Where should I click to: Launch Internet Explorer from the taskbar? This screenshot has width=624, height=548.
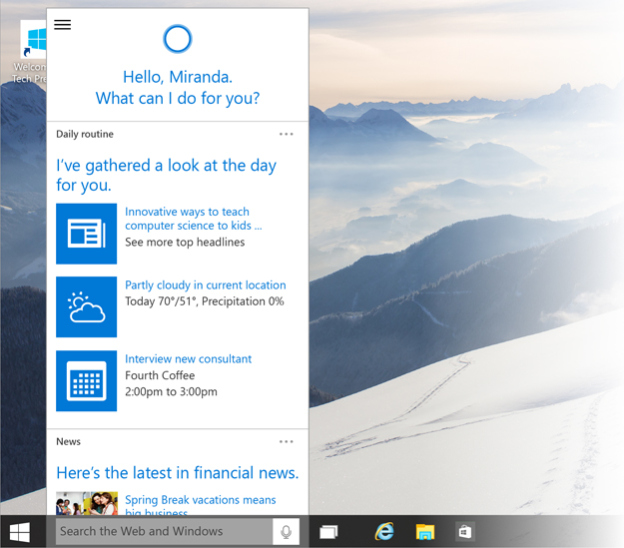pyautogui.click(x=383, y=531)
